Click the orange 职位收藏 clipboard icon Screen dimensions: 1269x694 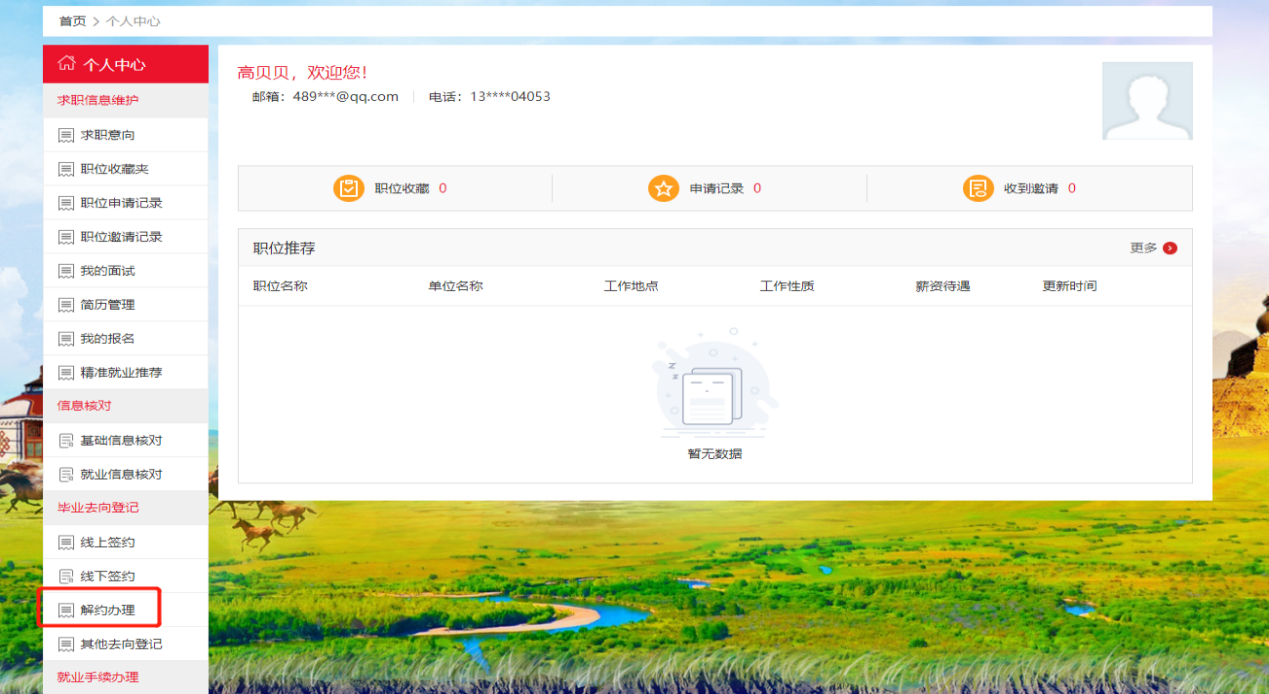click(x=348, y=188)
